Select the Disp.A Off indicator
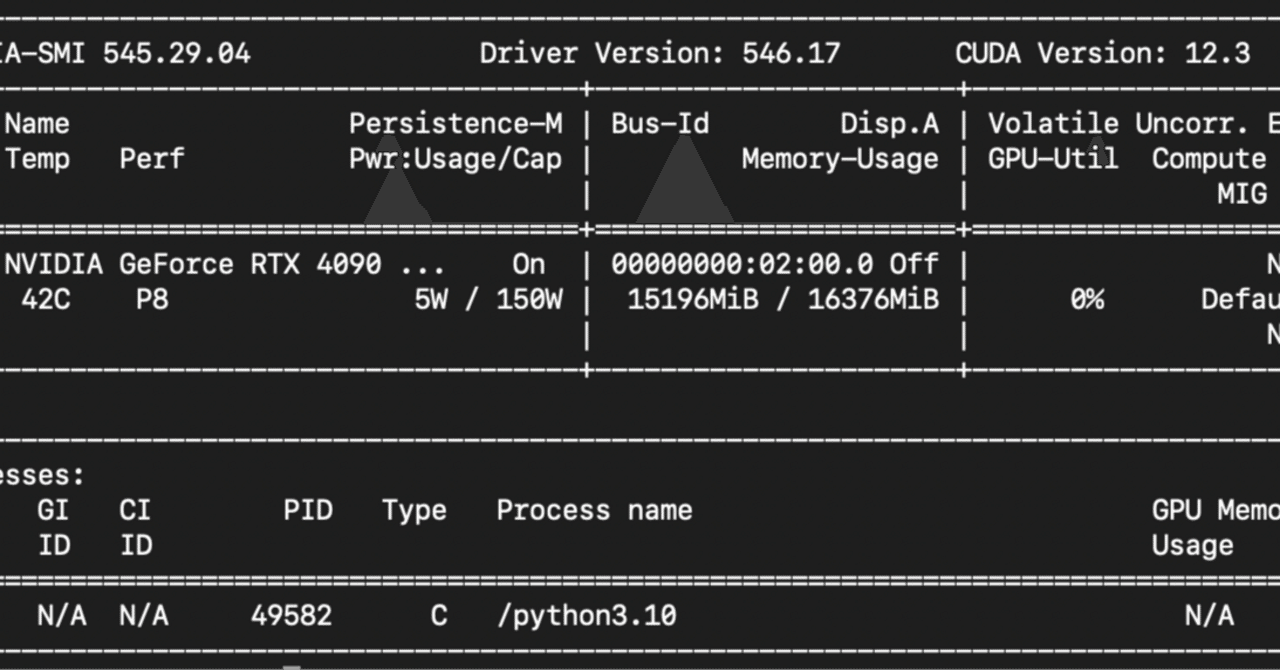The height and width of the screenshot is (670, 1280). click(913, 264)
